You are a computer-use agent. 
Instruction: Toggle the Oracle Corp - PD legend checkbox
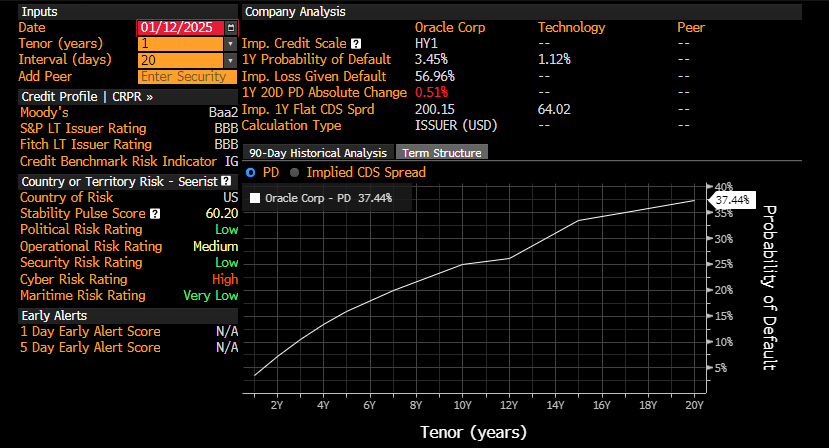[255, 198]
